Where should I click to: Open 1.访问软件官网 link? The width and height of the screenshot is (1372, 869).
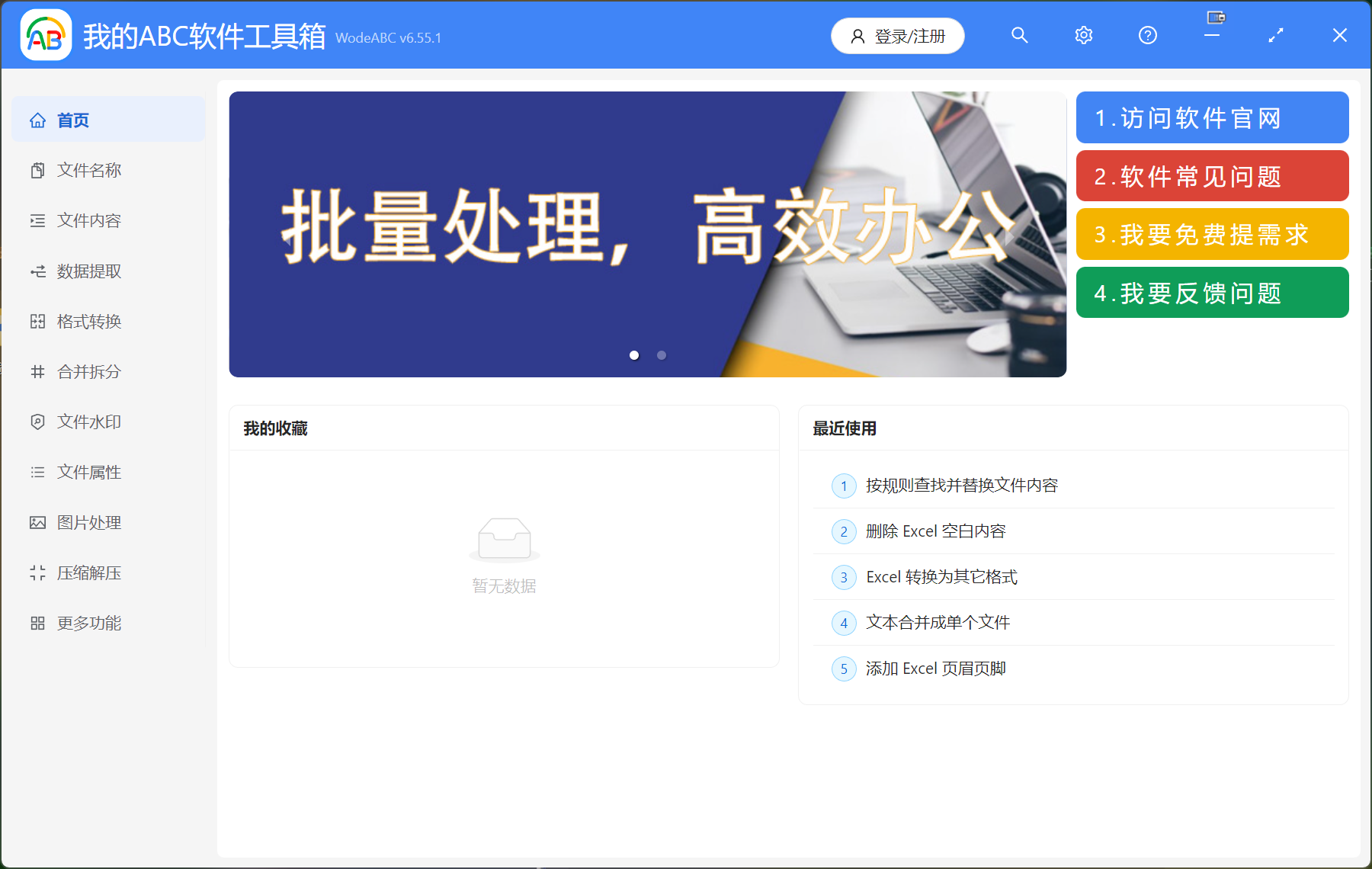tap(1211, 117)
